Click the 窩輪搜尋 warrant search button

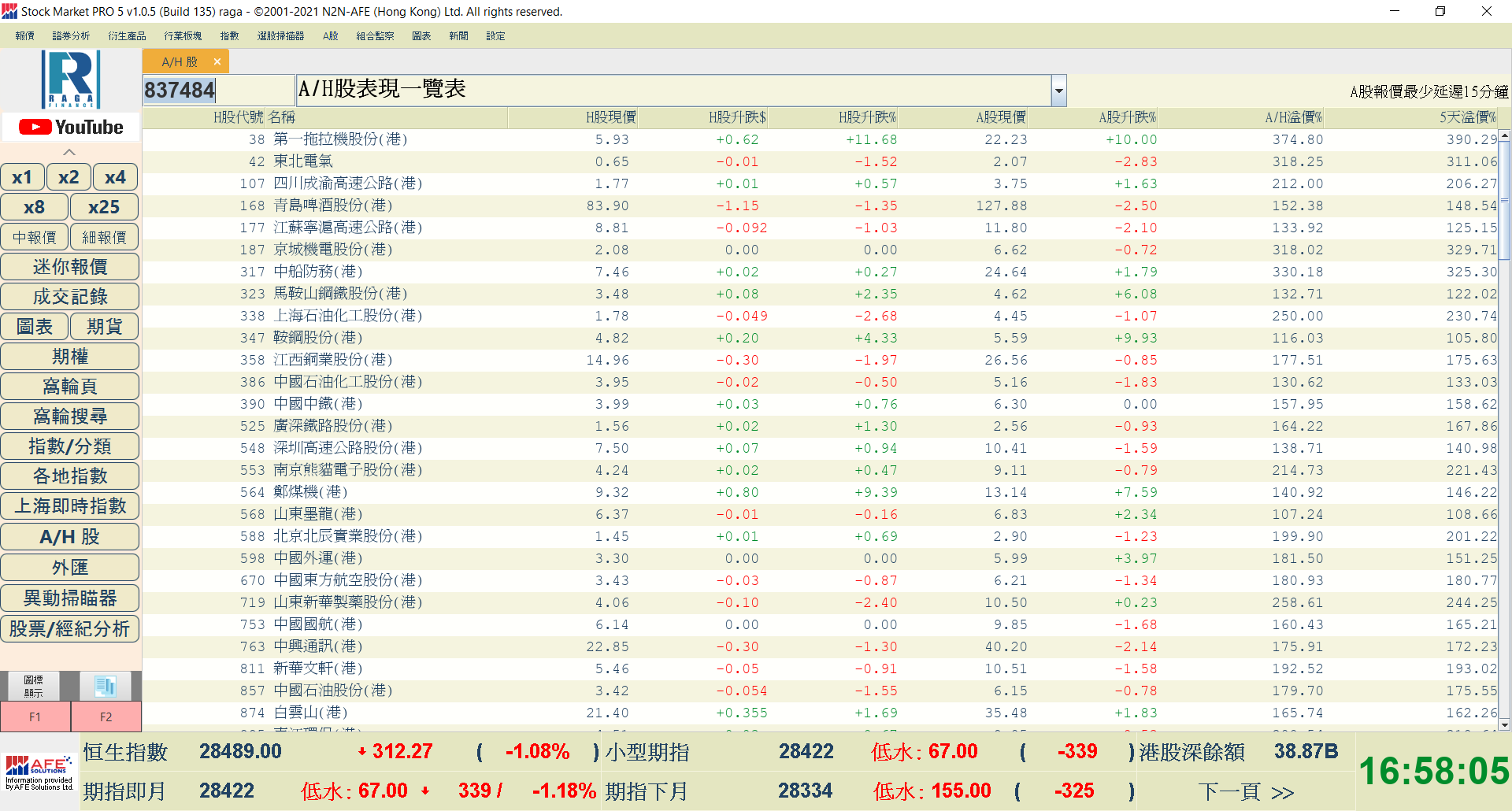point(70,417)
